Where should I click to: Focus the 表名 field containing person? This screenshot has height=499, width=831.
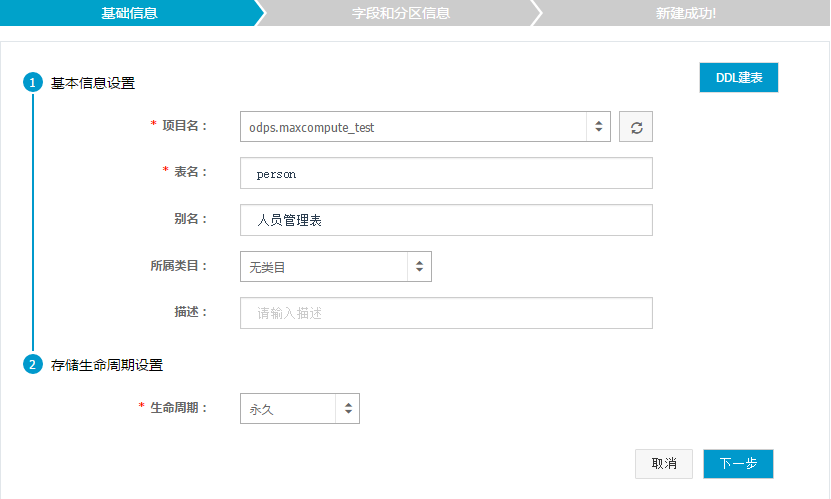[446, 173]
